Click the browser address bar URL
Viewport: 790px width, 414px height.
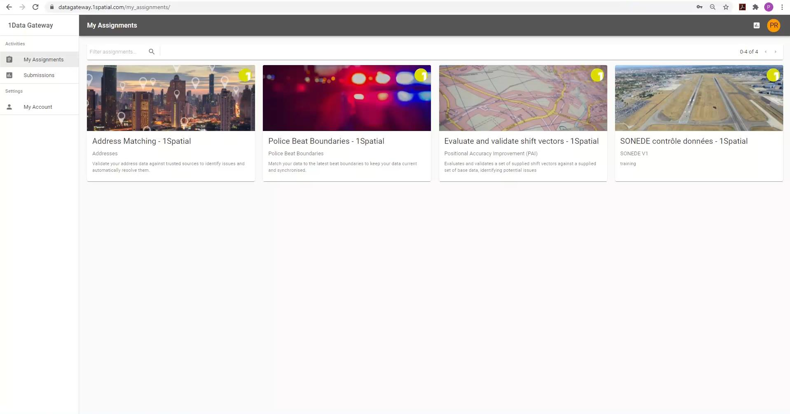coord(114,7)
